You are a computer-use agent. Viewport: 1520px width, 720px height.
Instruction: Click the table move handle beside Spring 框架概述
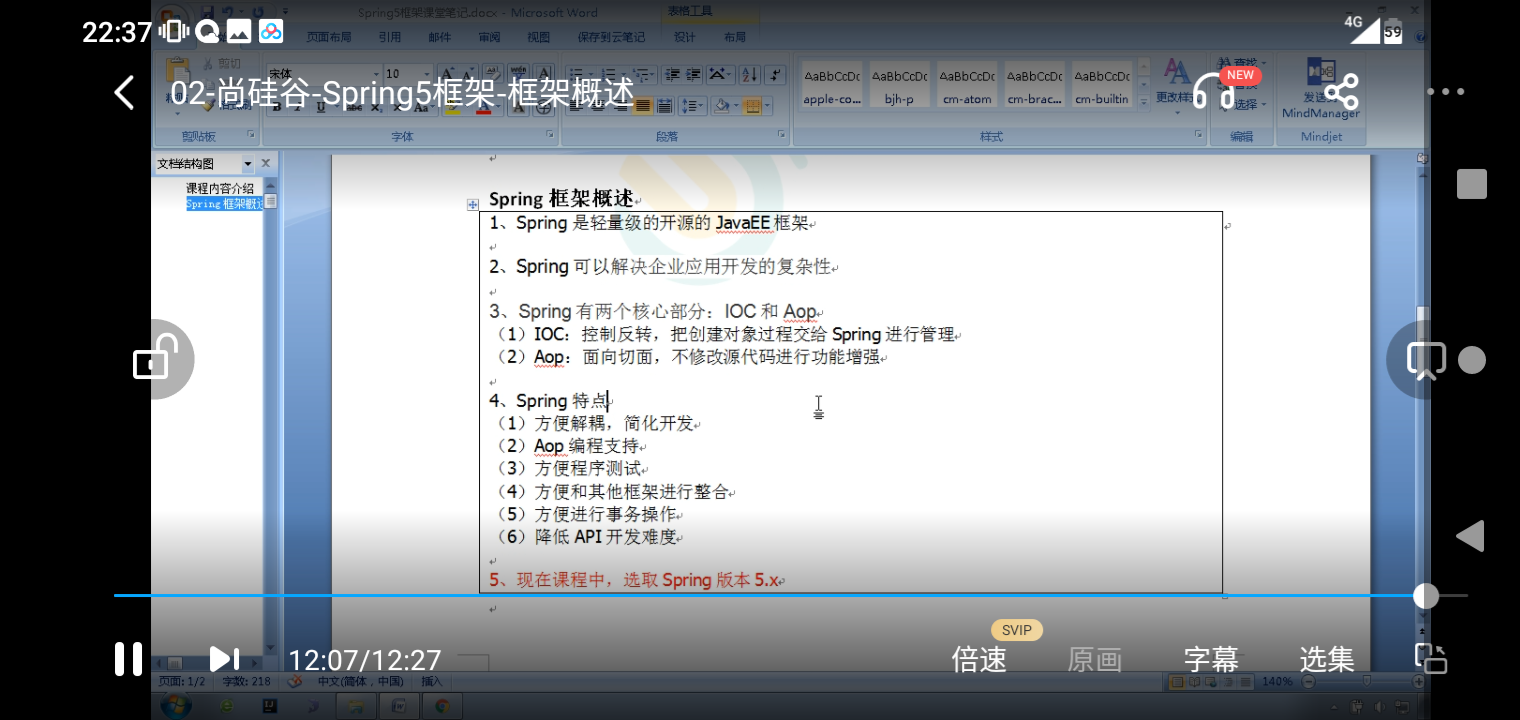(x=472, y=204)
